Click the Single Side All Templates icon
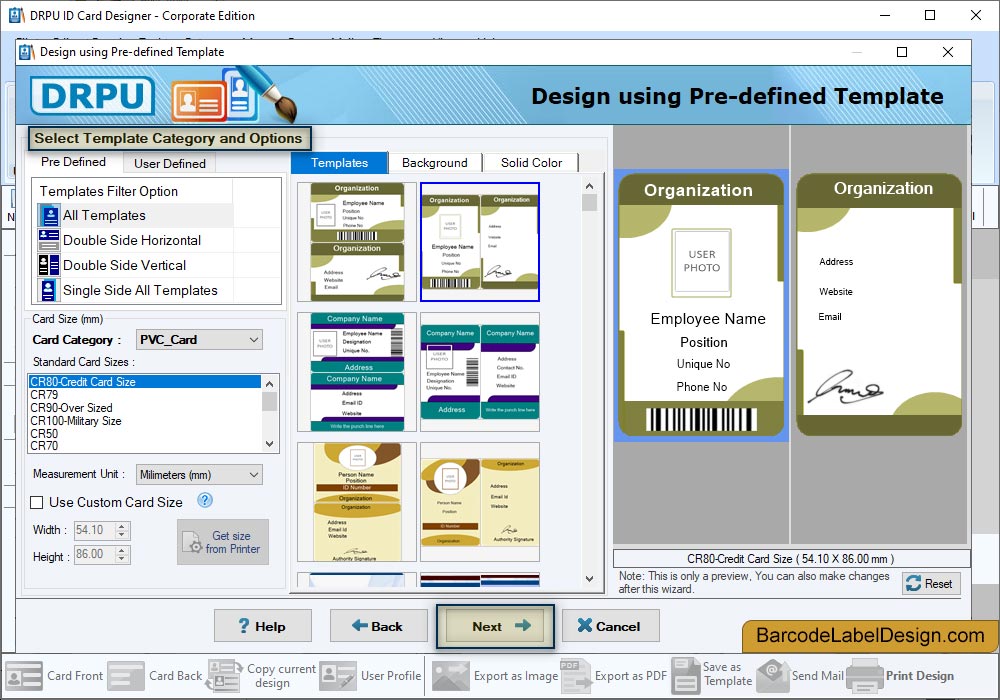The image size is (1000, 700). tap(48, 290)
